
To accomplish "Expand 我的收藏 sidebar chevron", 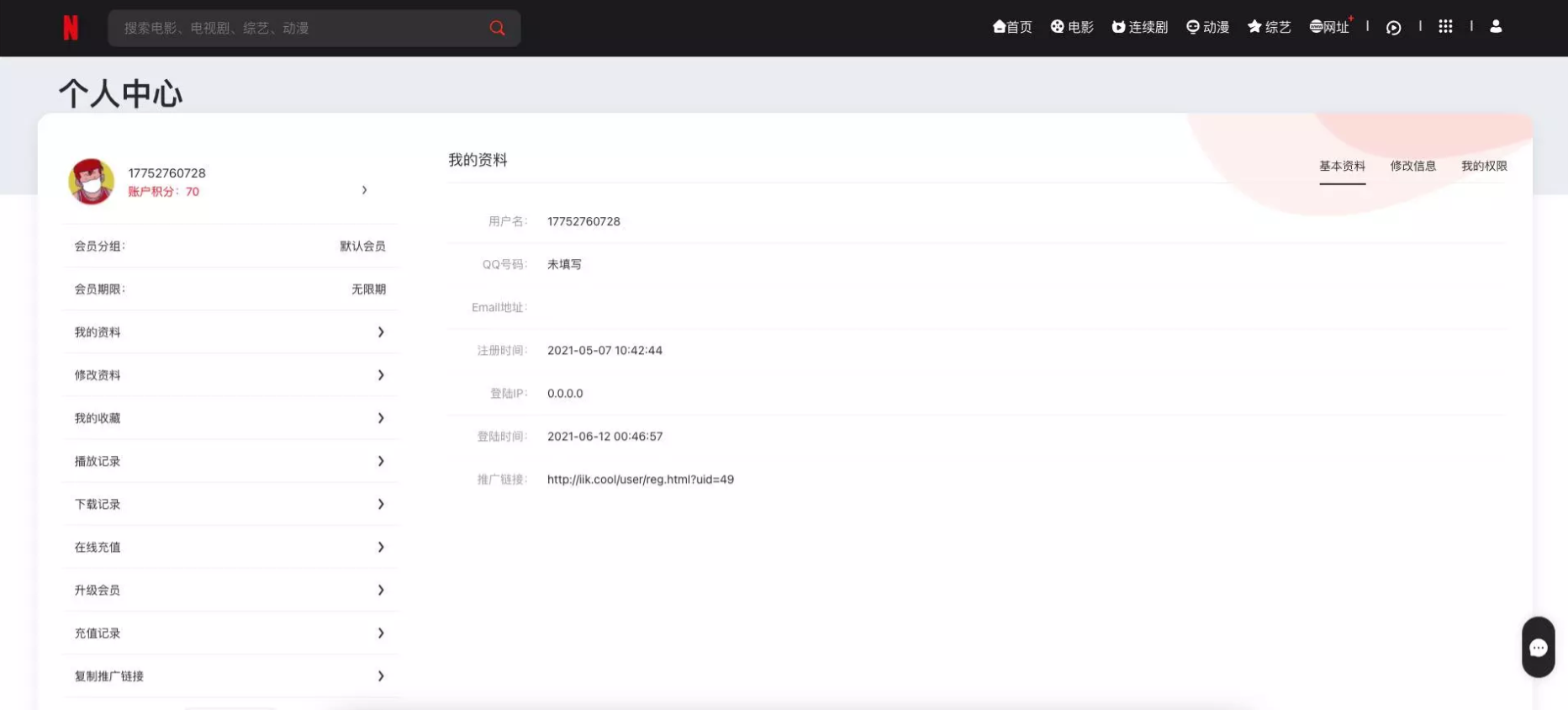I will [381, 418].
